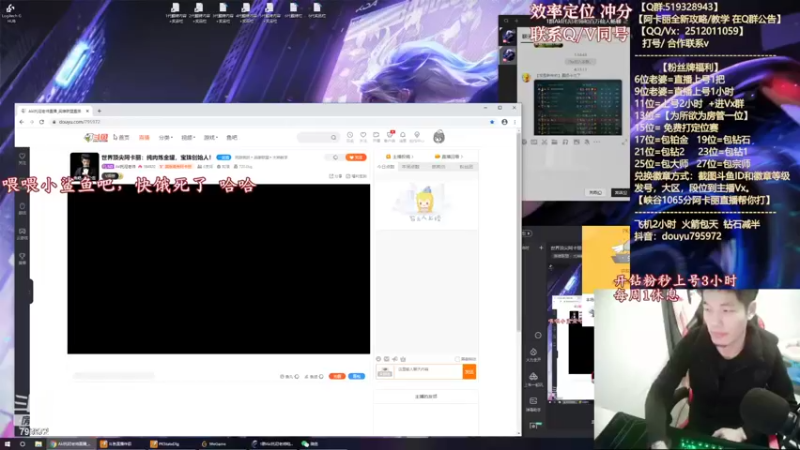This screenshot has height=450, width=800.
Task: Click the orange pill button under the player
Action: [337, 376]
